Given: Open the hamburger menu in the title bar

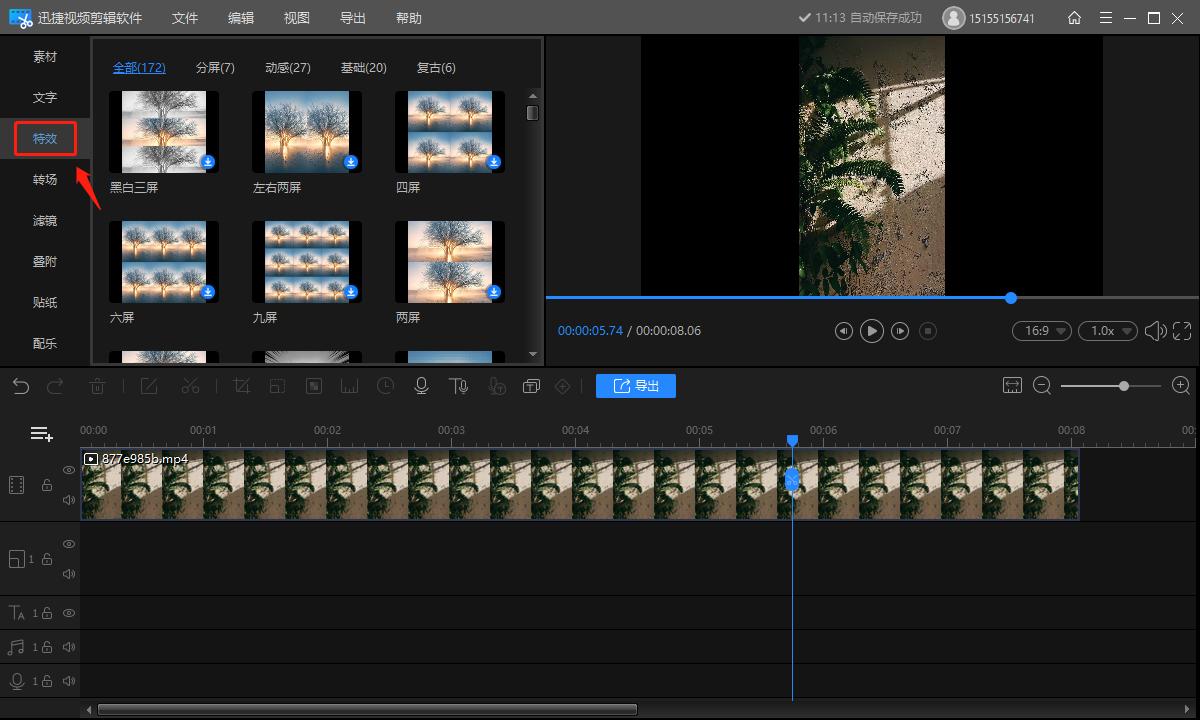Looking at the screenshot, I should 1105,18.
